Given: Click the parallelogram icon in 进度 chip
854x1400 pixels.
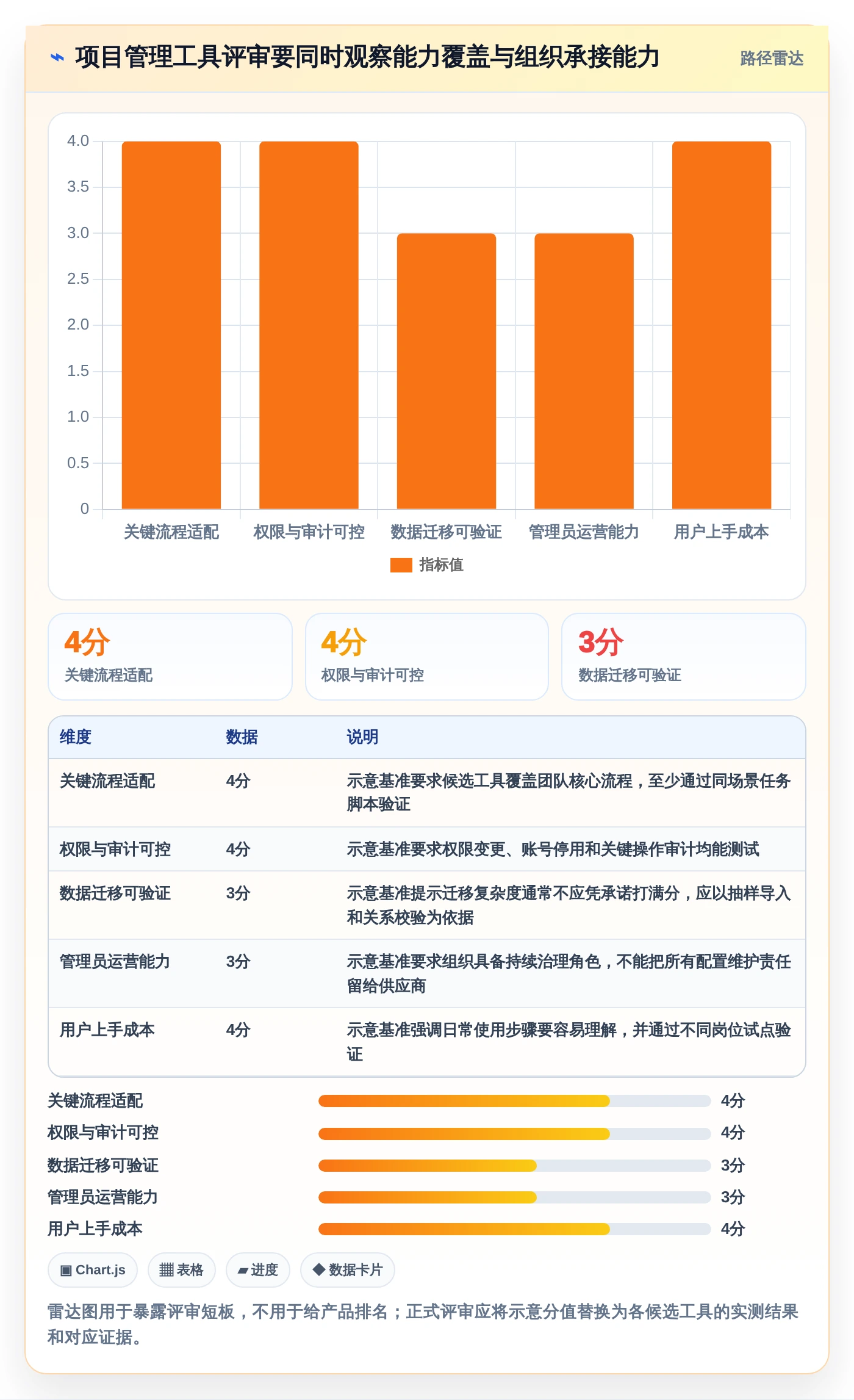Looking at the screenshot, I should tap(243, 1271).
